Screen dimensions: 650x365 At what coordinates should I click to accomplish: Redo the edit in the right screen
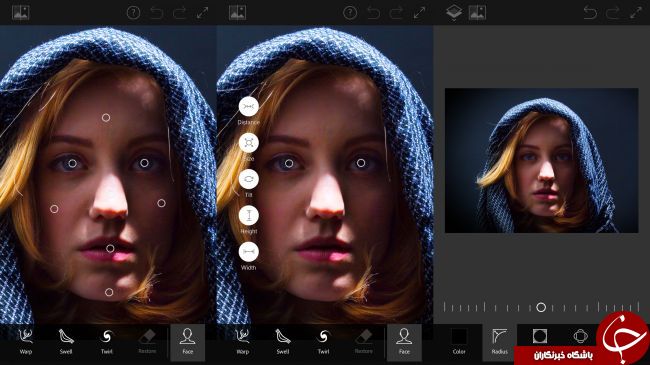click(613, 13)
